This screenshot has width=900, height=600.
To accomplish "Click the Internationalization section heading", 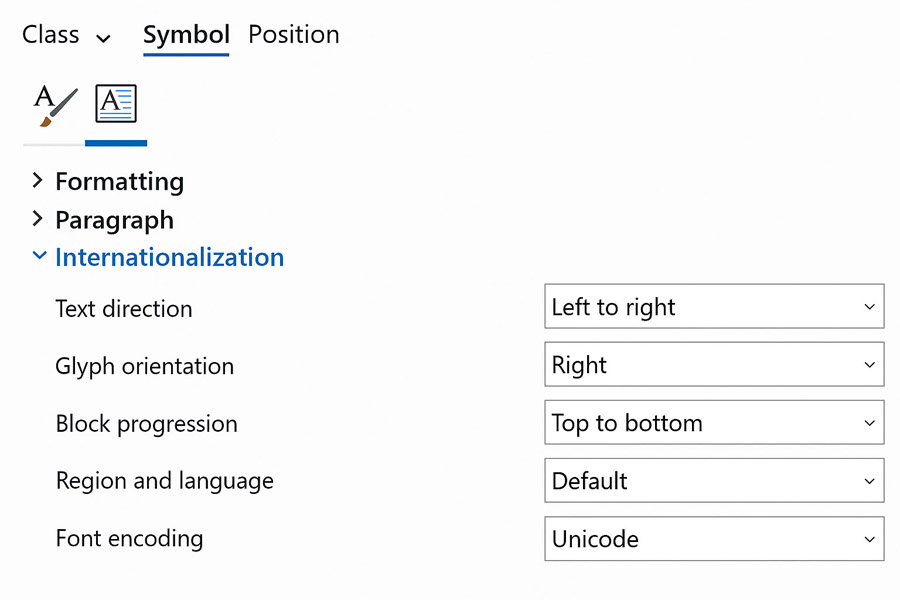I will (169, 257).
